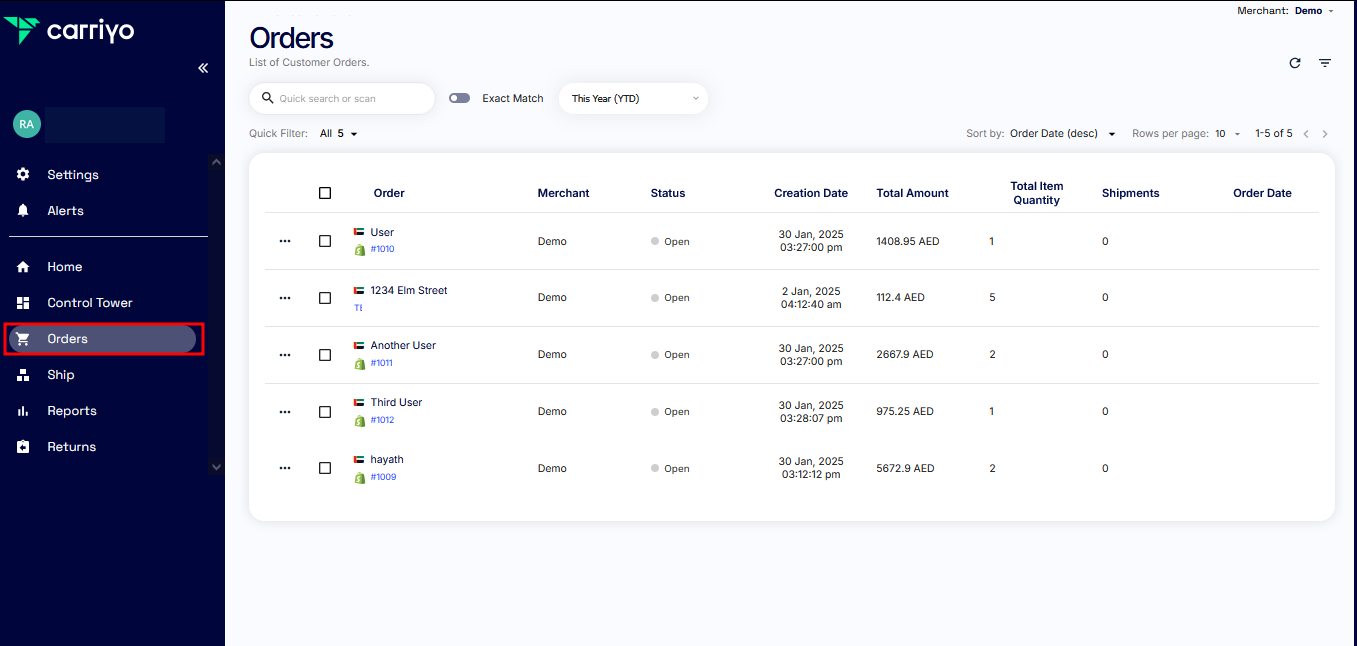The image size is (1357, 646).
Task: Expand Quick Filter All 5 dropdown
Action: coord(339,134)
